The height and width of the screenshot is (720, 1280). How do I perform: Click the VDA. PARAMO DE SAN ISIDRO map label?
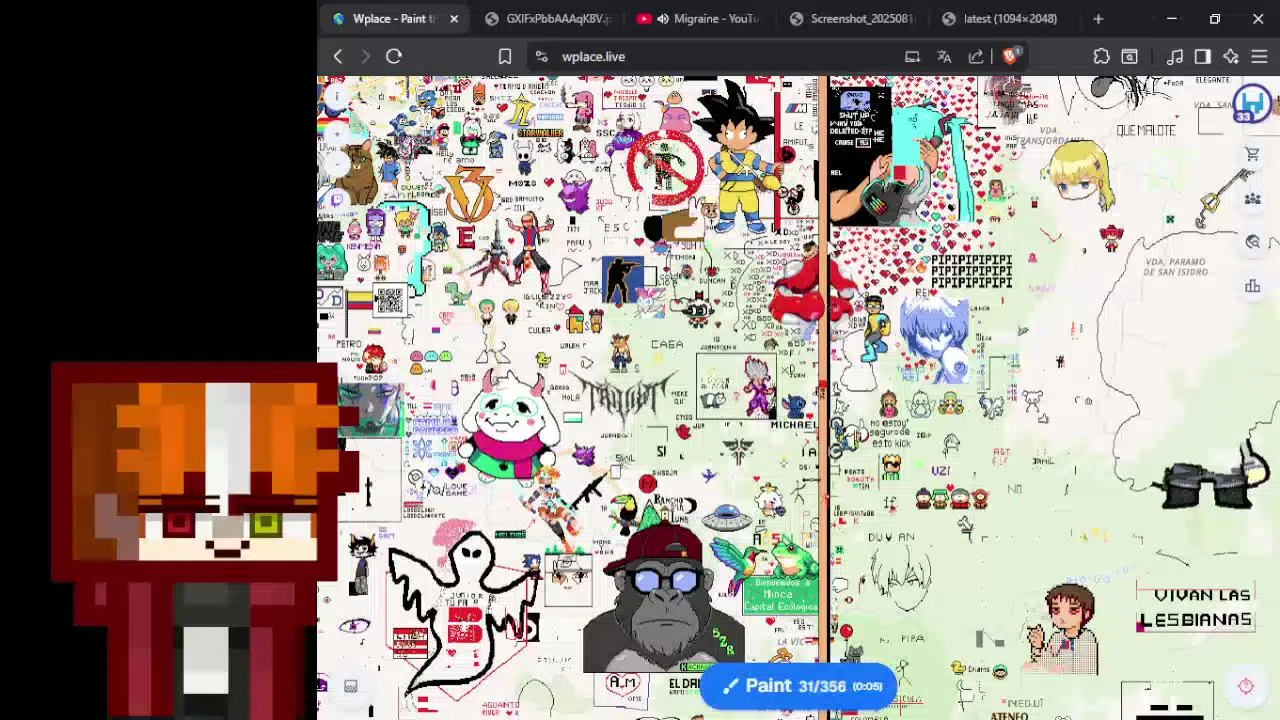[1177, 266]
